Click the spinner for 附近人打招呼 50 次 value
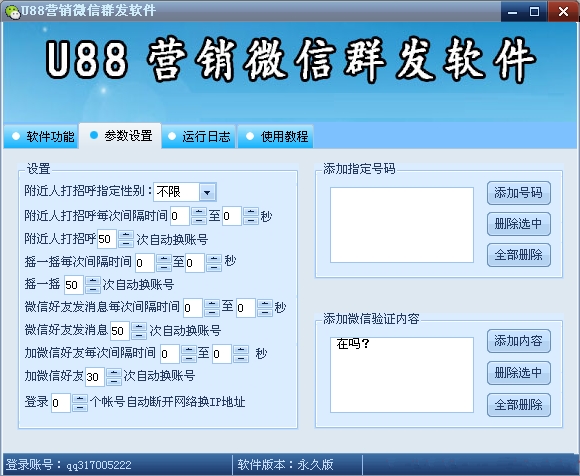Screen dimensions: 580x476 click(x=126, y=239)
